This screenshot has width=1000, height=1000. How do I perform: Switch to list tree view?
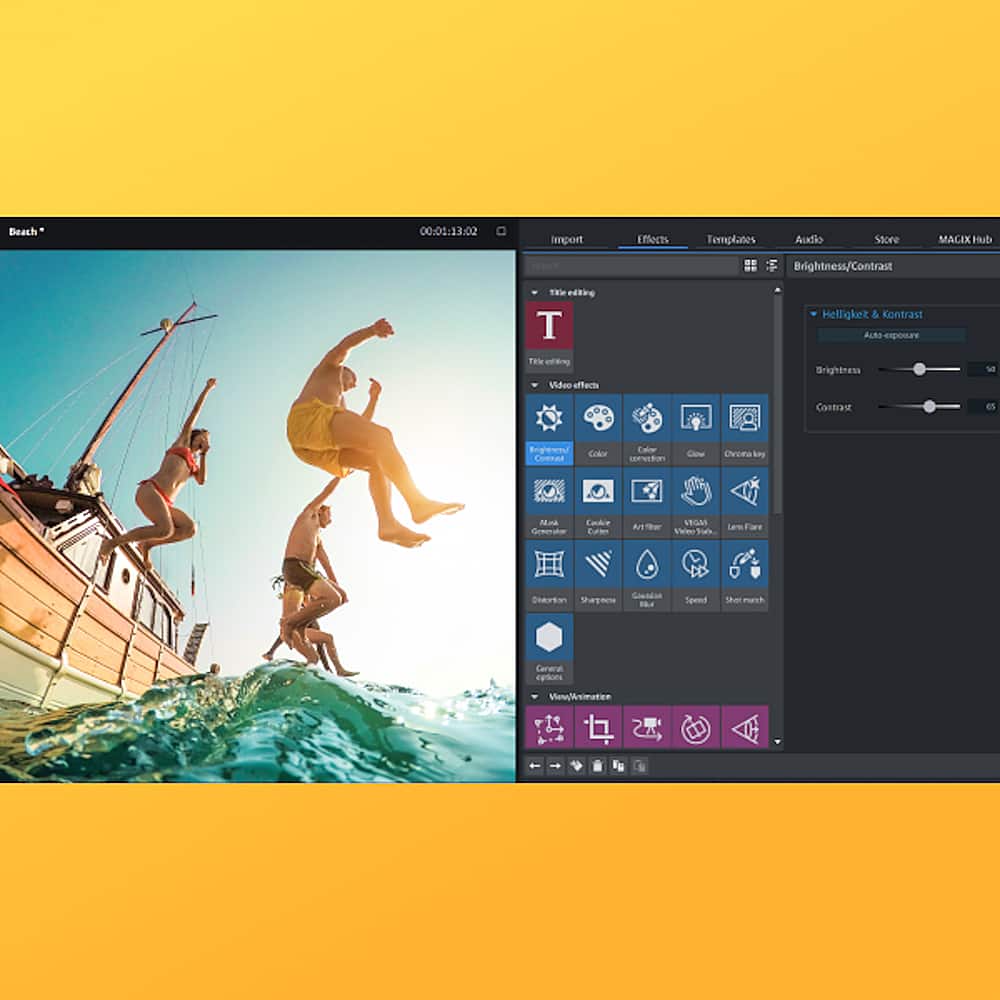coord(772,265)
